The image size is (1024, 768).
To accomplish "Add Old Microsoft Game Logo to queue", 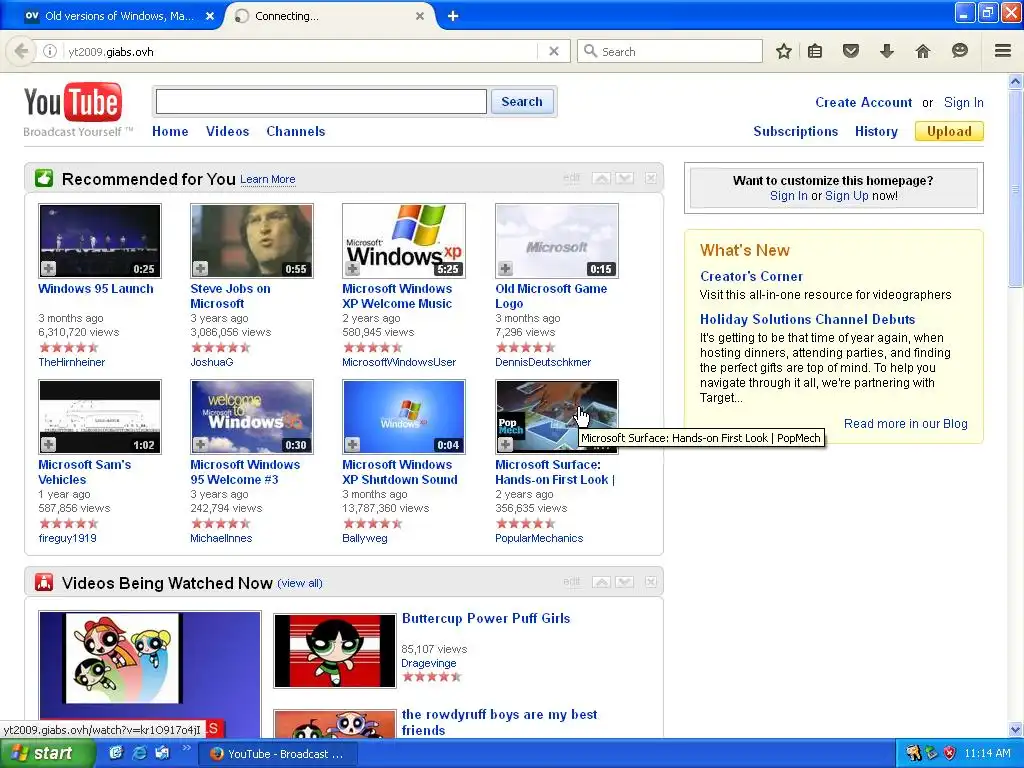I will click(x=505, y=268).
